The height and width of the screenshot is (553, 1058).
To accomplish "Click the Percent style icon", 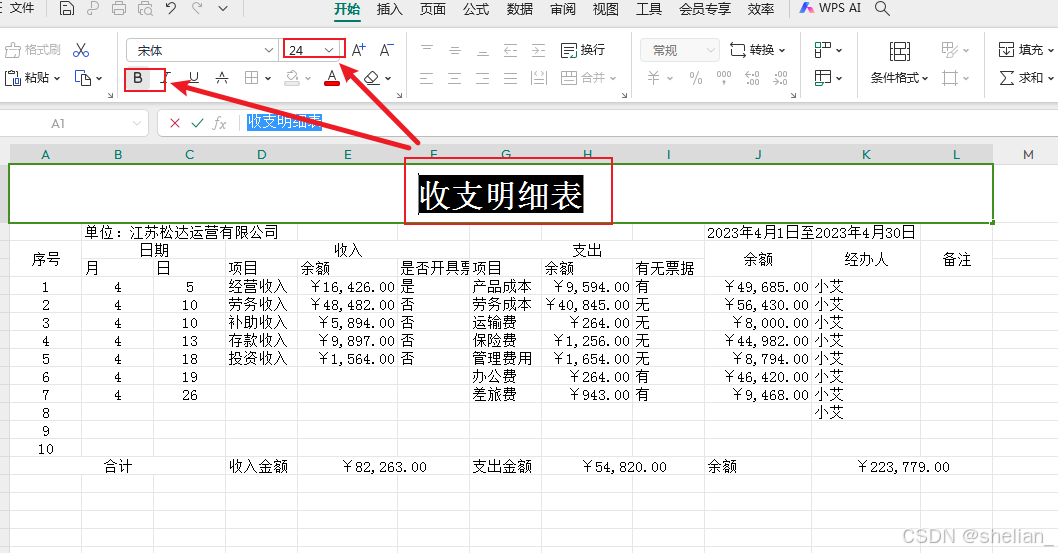I will pyautogui.click(x=696, y=78).
